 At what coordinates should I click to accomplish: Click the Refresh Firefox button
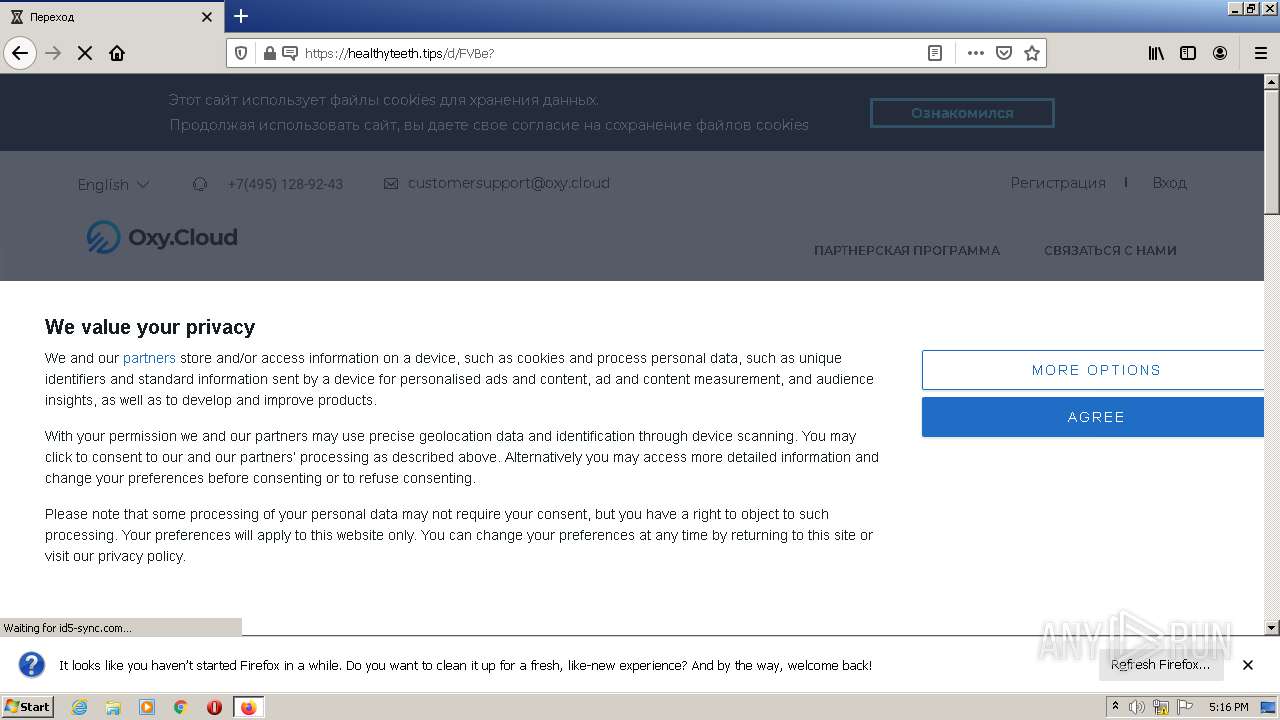[1160, 665]
